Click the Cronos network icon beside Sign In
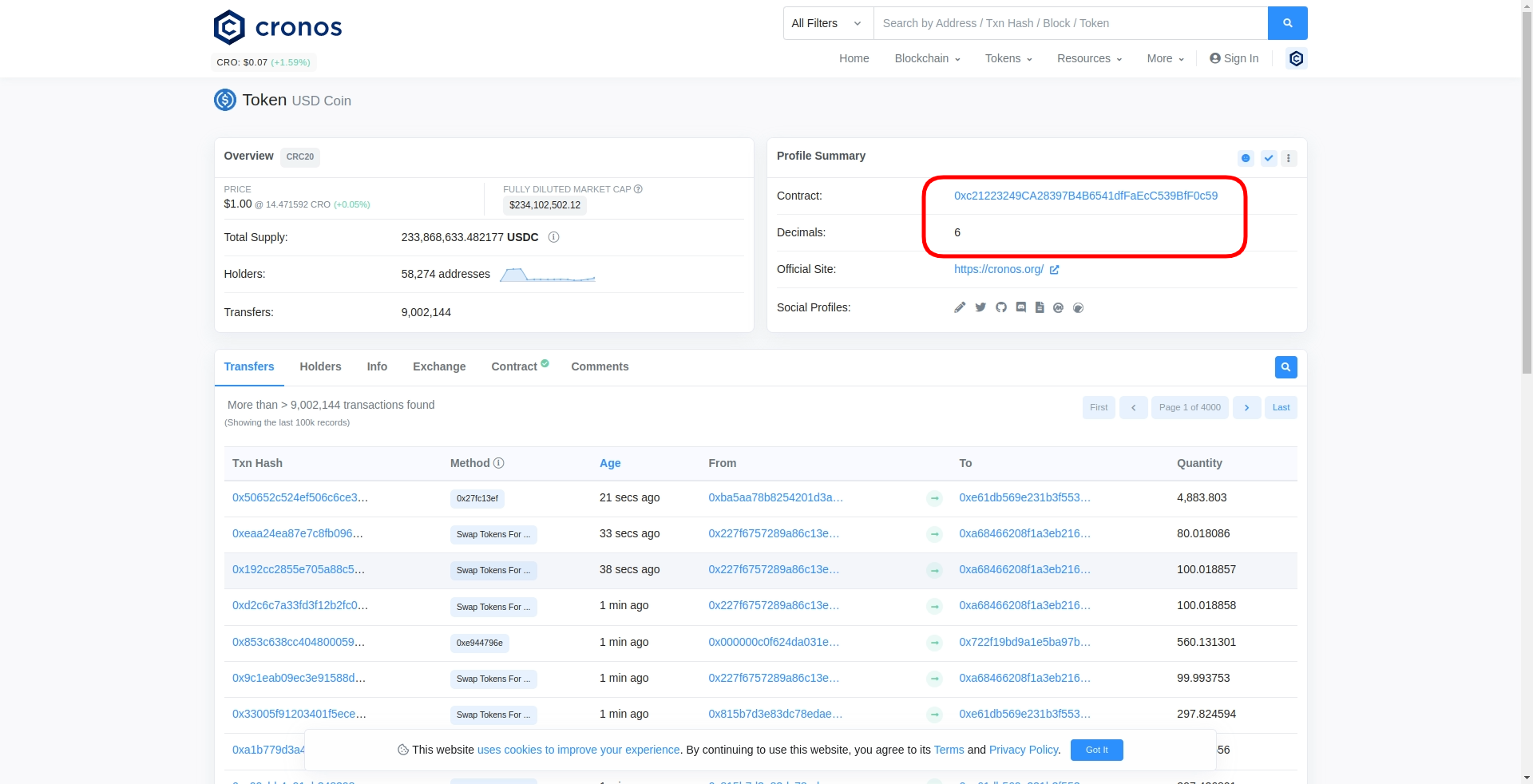Image resolution: width=1533 pixels, height=784 pixels. pos(1296,58)
